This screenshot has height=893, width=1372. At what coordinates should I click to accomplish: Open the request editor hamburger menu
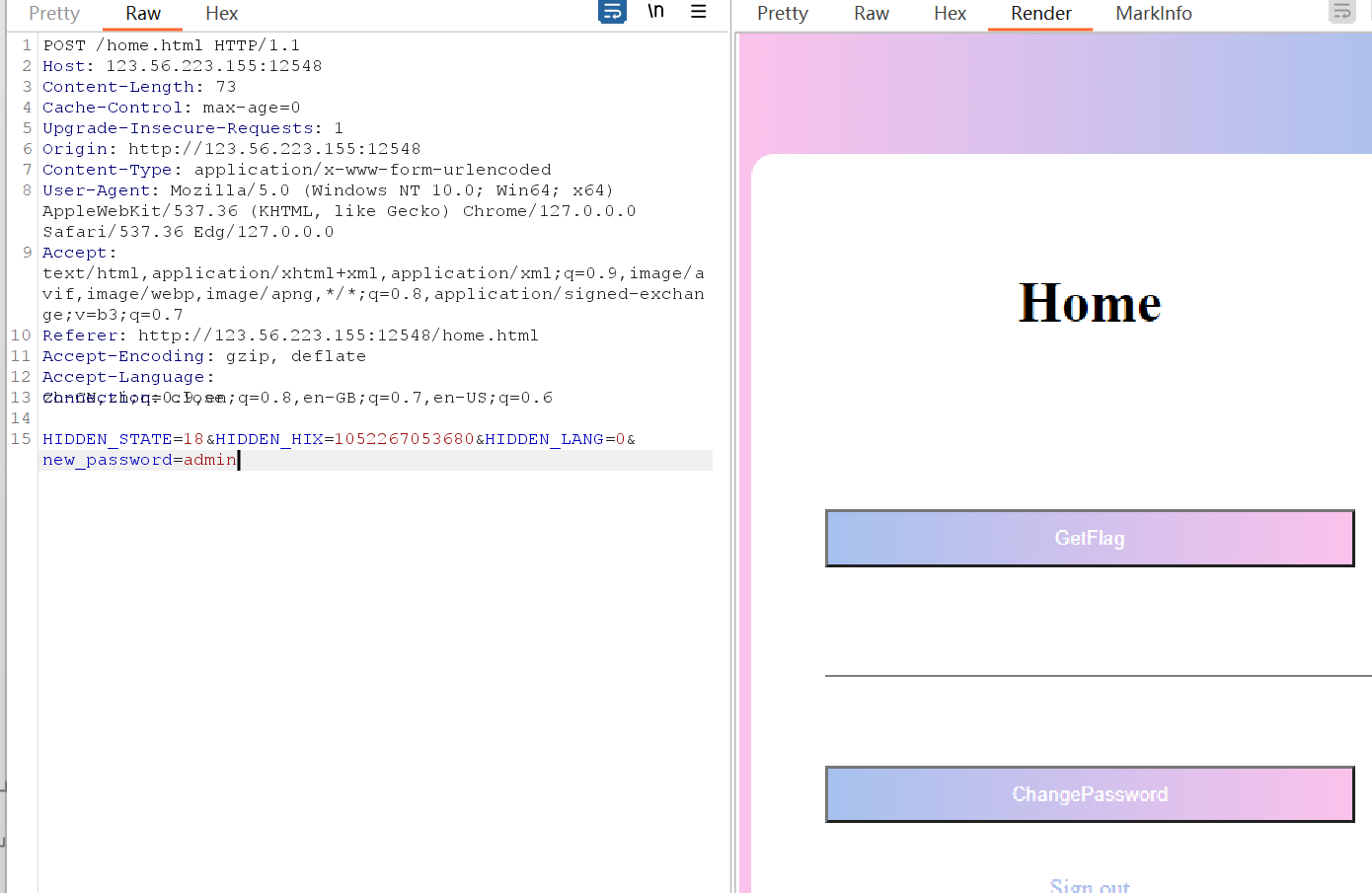698,12
